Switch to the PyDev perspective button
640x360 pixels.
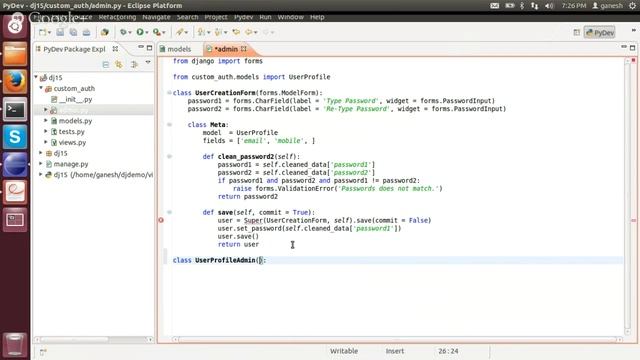tap(600, 33)
